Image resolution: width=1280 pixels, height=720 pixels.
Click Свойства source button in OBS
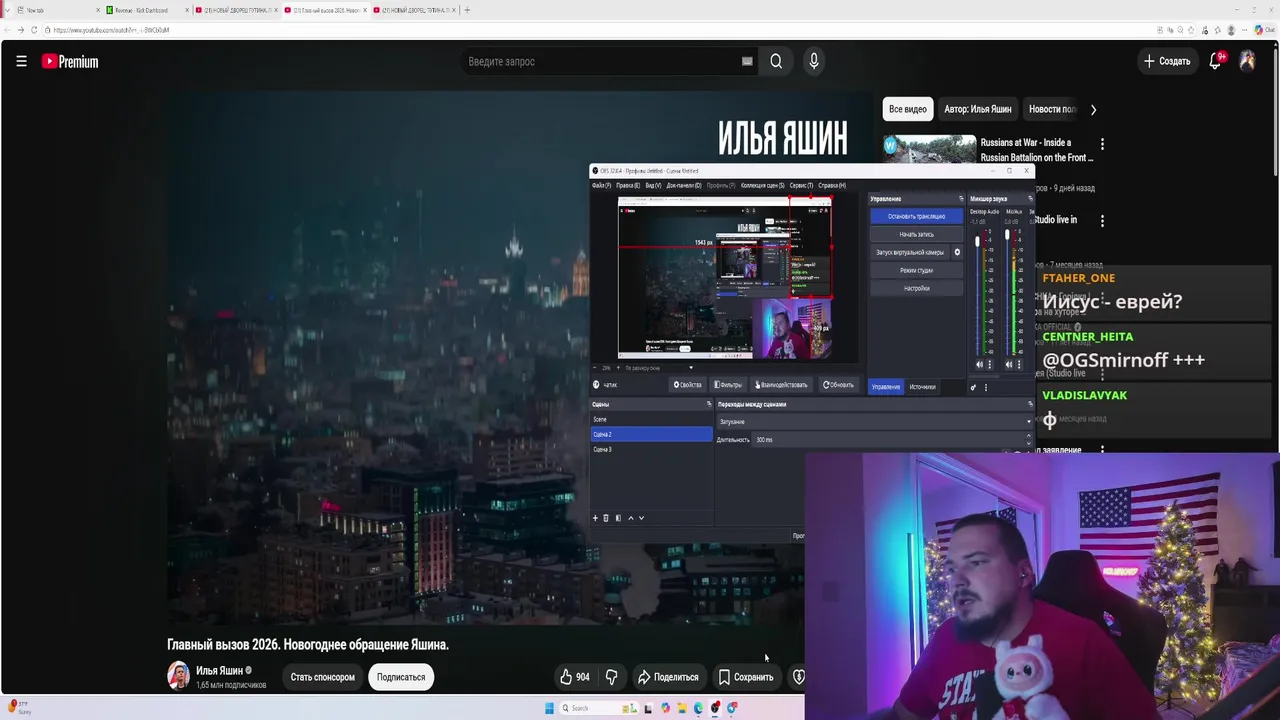pos(688,385)
